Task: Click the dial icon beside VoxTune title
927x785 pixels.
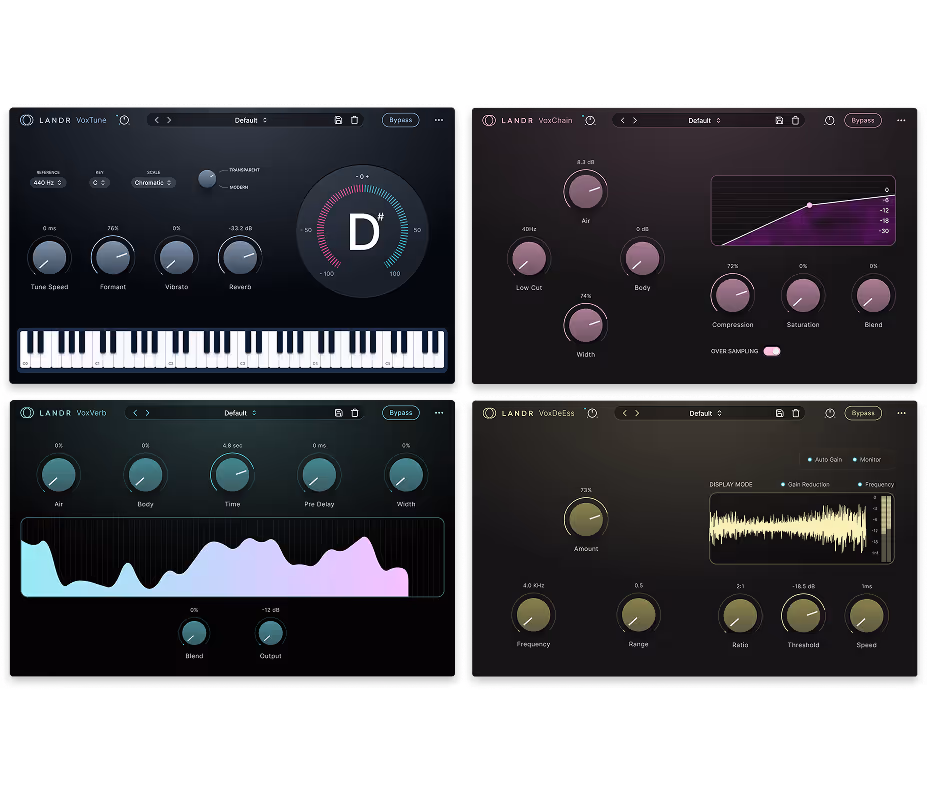Action: coord(124,120)
